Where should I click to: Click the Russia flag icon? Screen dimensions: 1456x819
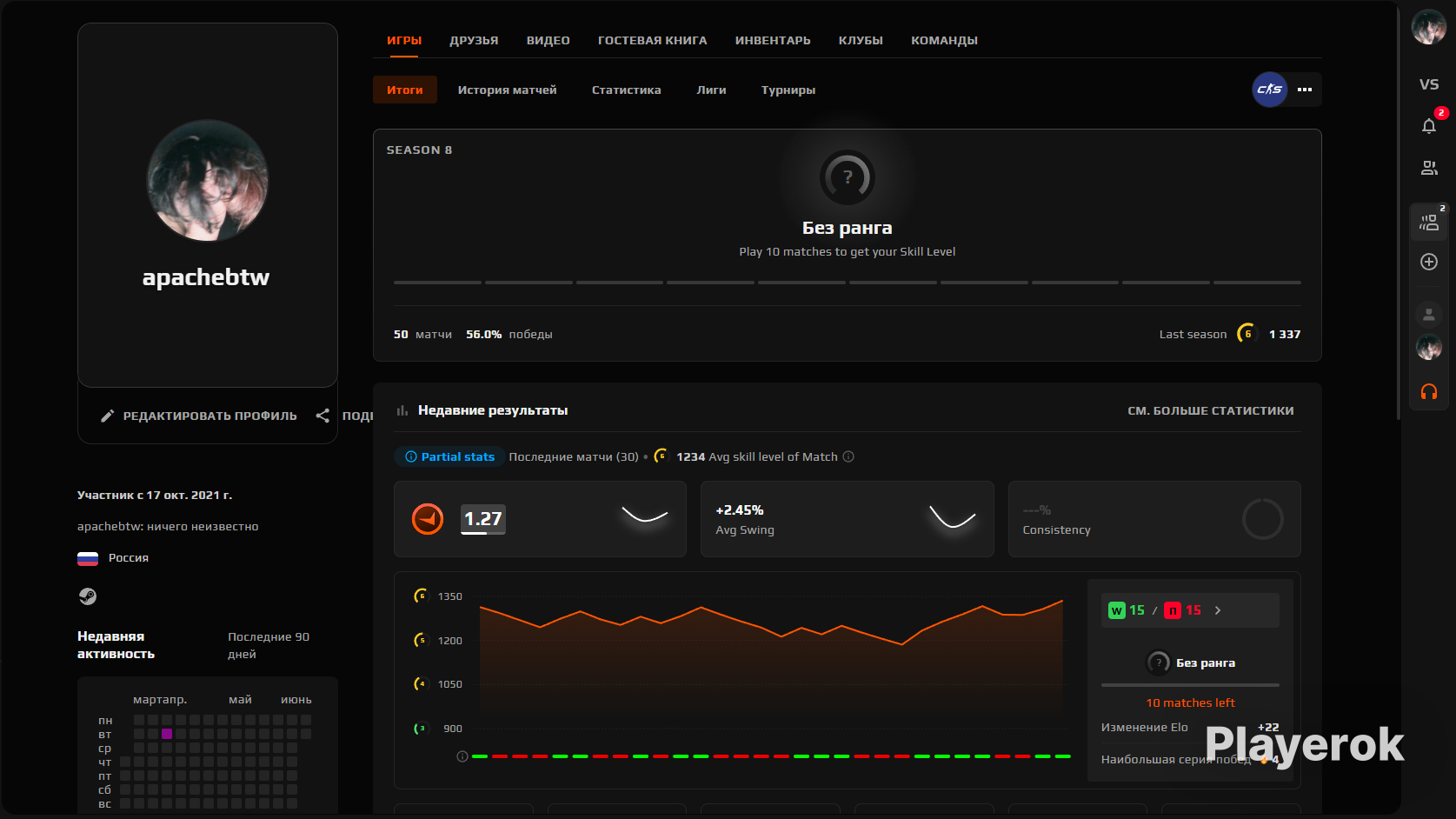tap(88, 558)
